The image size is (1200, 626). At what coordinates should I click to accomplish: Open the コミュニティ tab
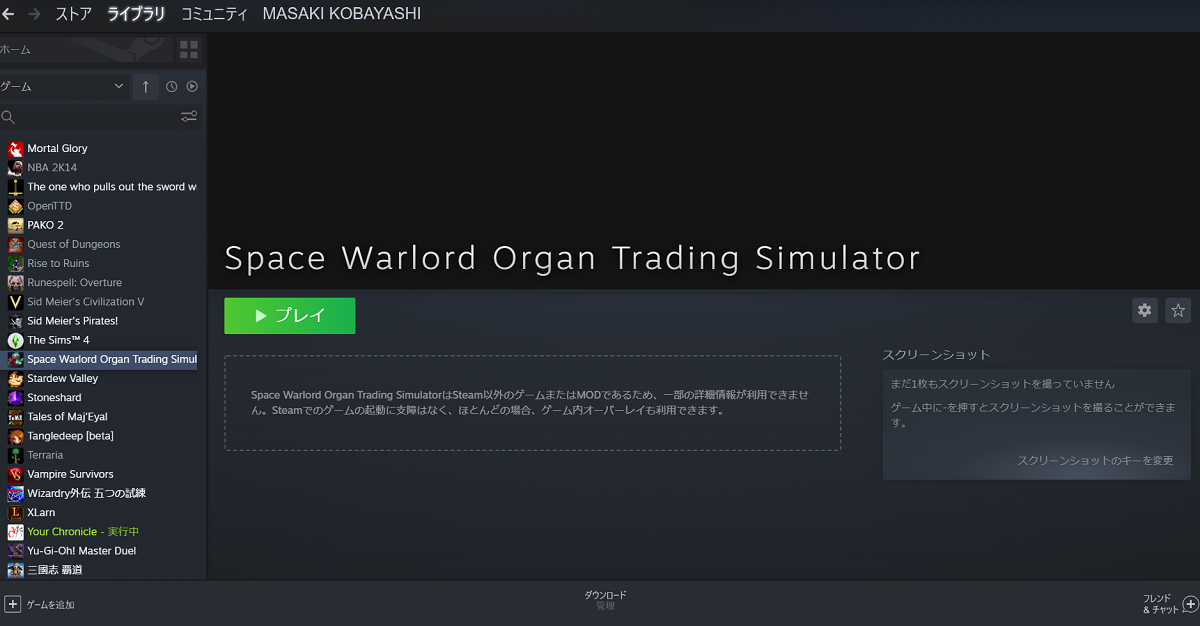pos(214,14)
